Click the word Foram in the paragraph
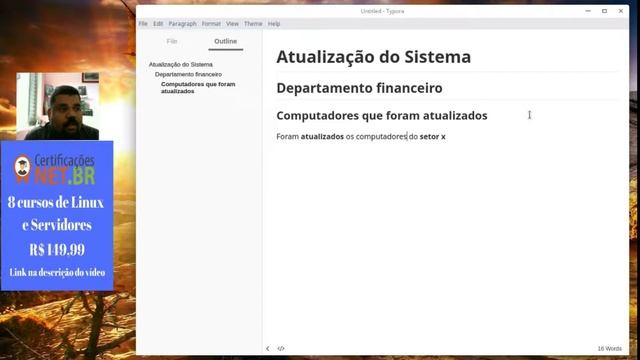 pyautogui.click(x=287, y=136)
